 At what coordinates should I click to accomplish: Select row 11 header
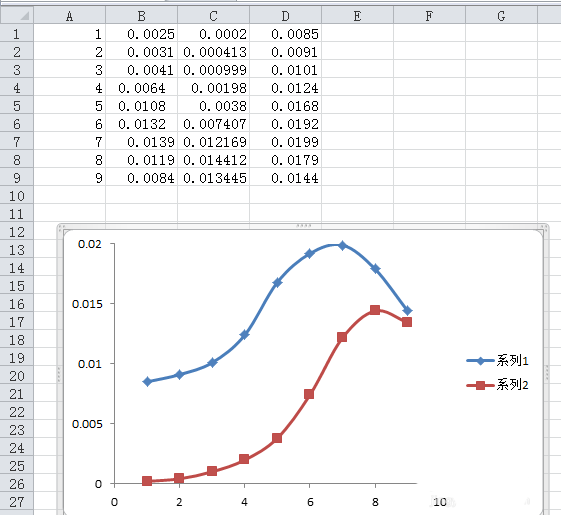(17, 214)
